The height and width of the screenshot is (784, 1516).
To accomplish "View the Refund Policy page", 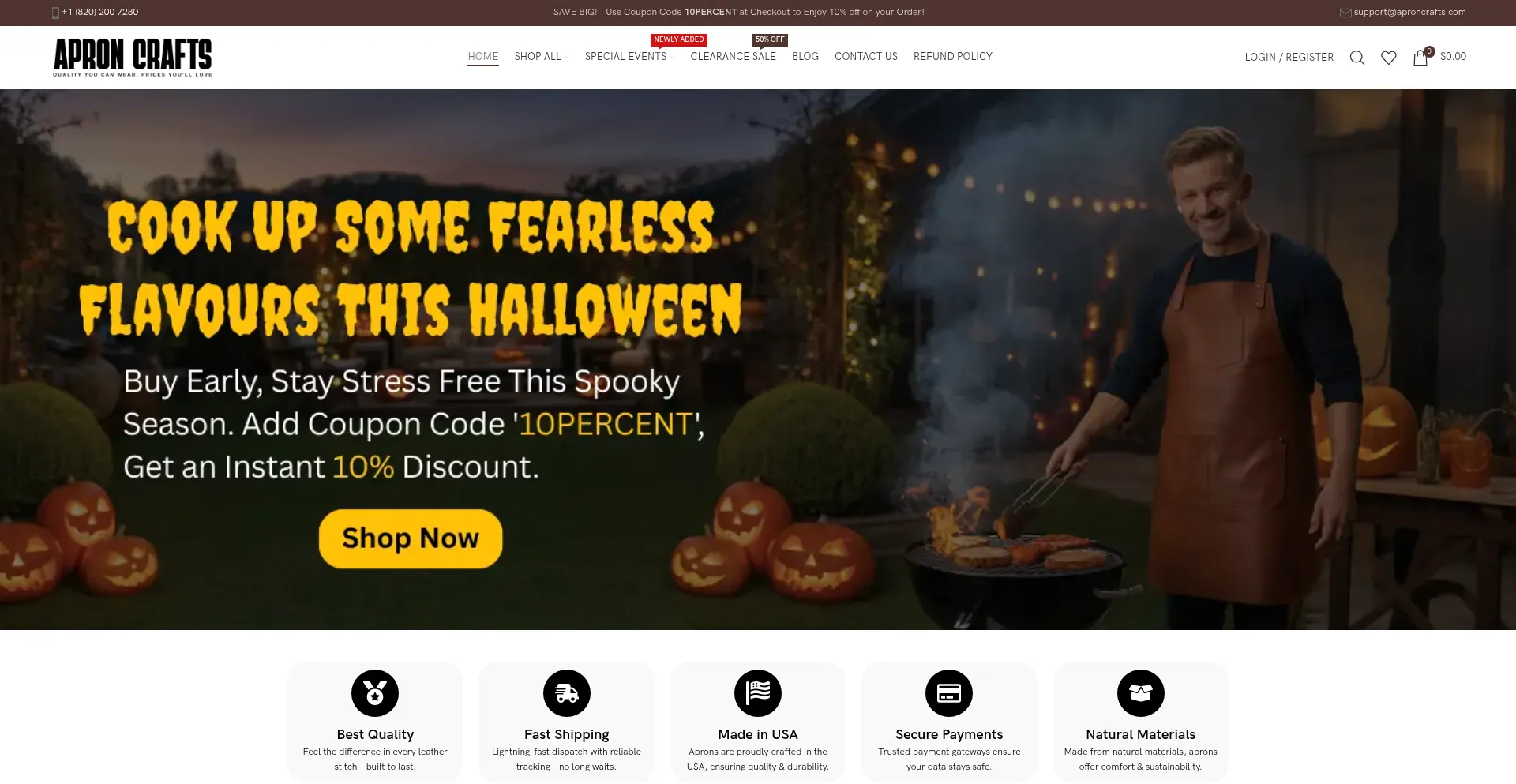I will click(953, 57).
